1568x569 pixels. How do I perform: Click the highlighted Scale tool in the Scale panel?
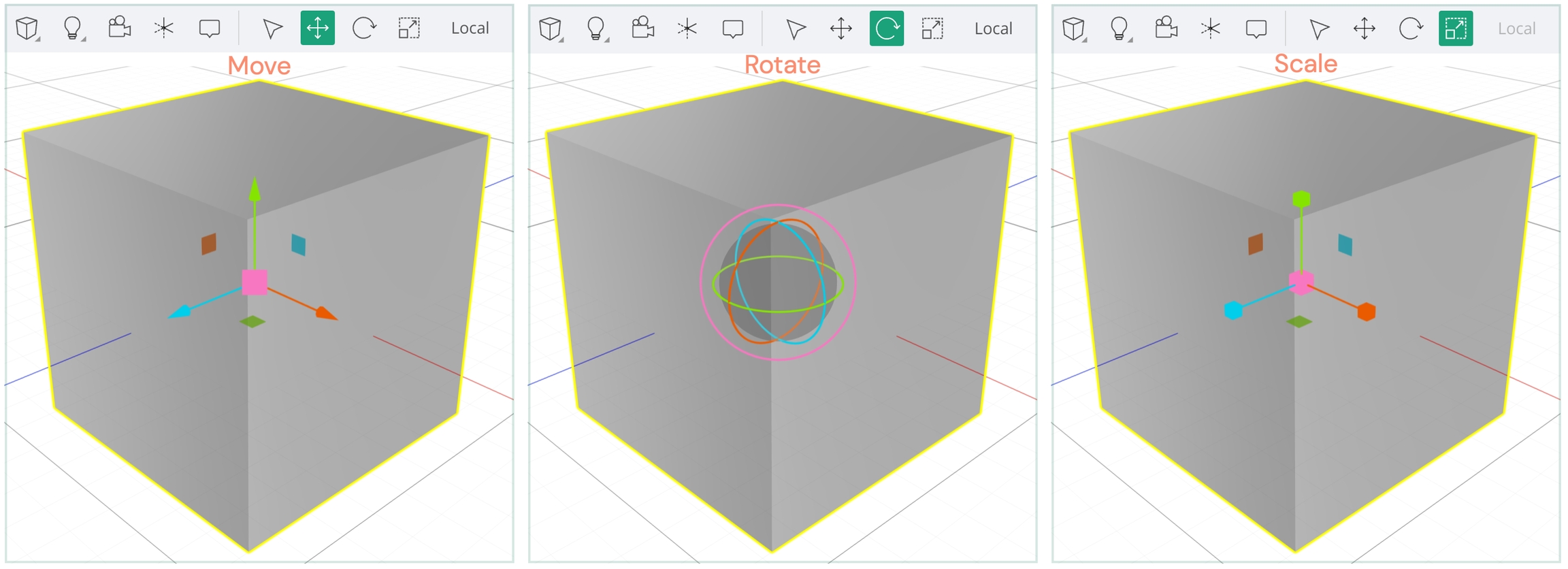[x=1455, y=29]
